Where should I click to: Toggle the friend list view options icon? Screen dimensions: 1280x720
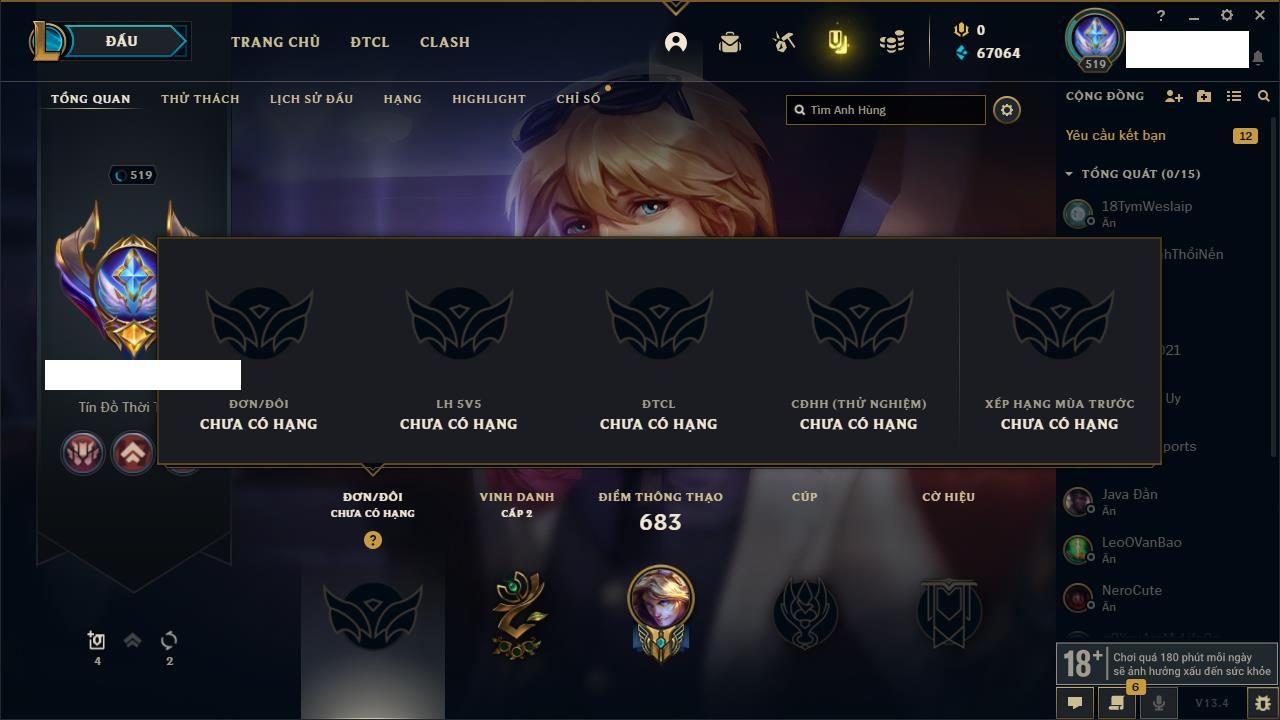tap(1234, 96)
